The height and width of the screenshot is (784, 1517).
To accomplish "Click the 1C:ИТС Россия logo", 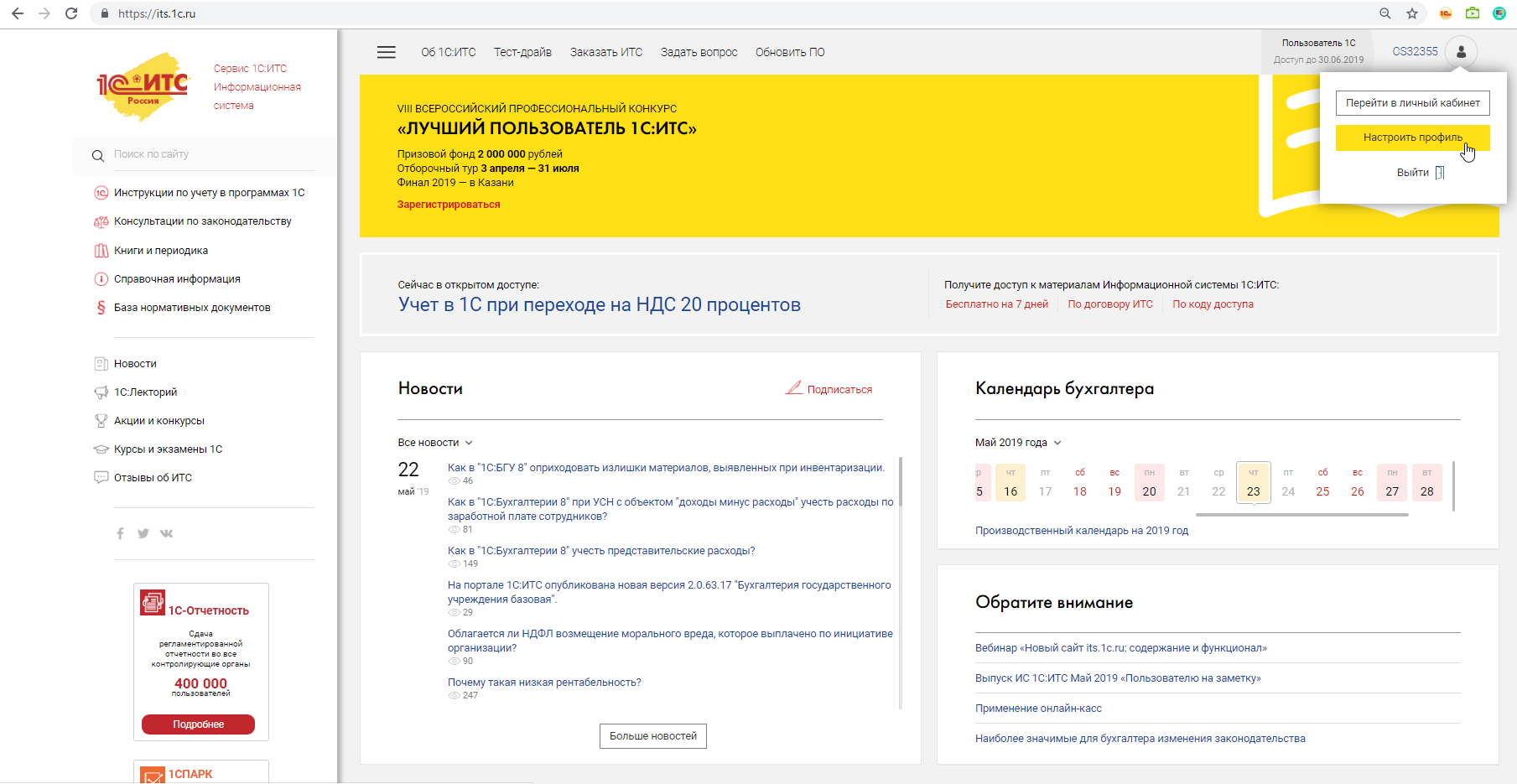I will pyautogui.click(x=143, y=86).
